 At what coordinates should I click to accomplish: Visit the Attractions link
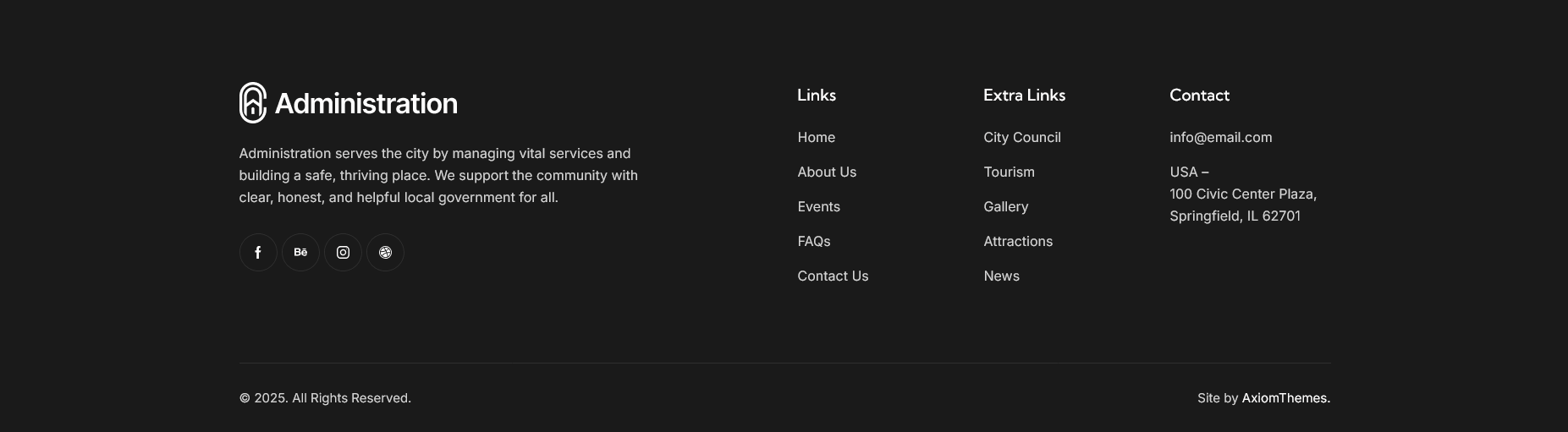tap(1018, 241)
